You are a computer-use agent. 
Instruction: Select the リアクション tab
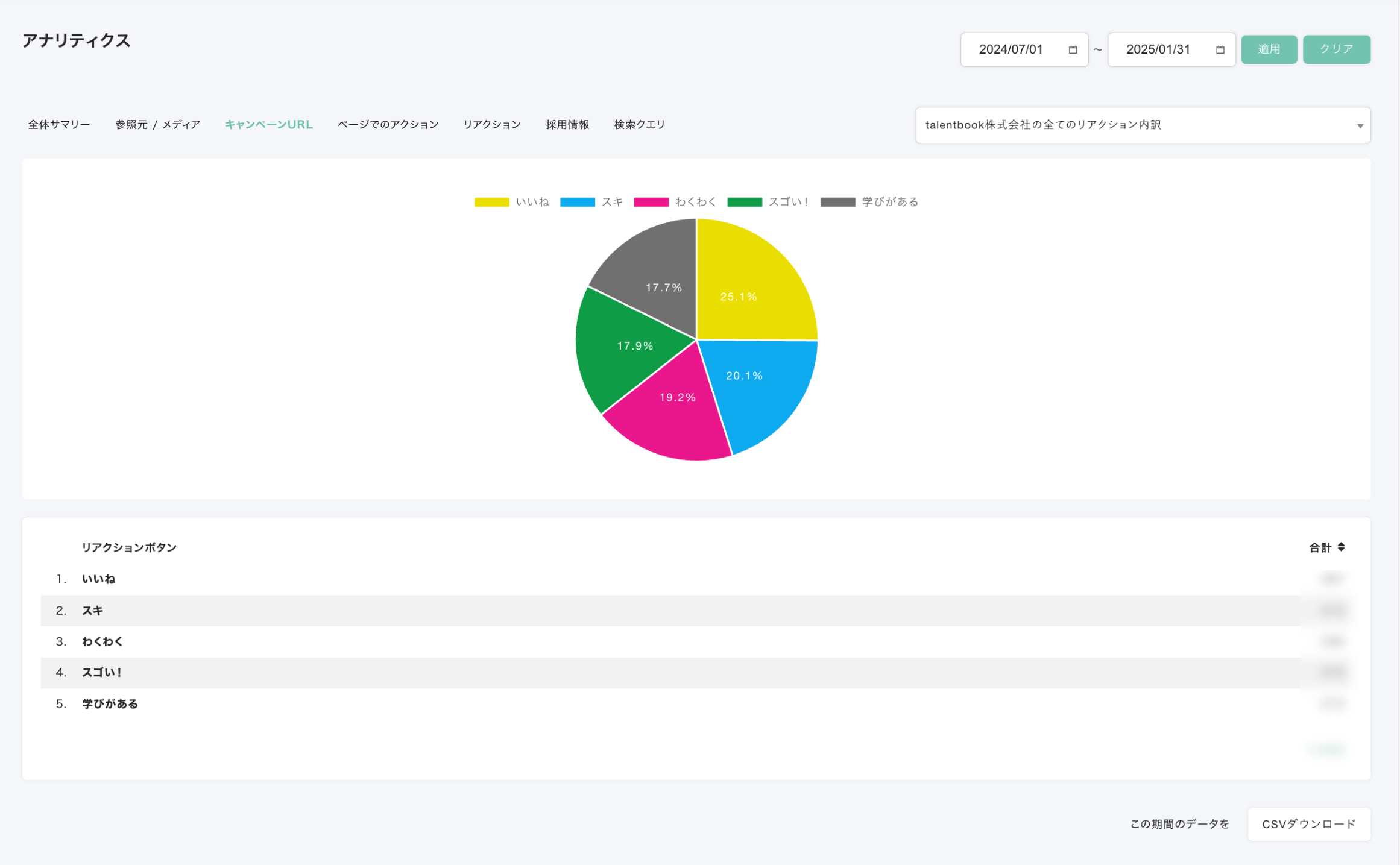[491, 124]
